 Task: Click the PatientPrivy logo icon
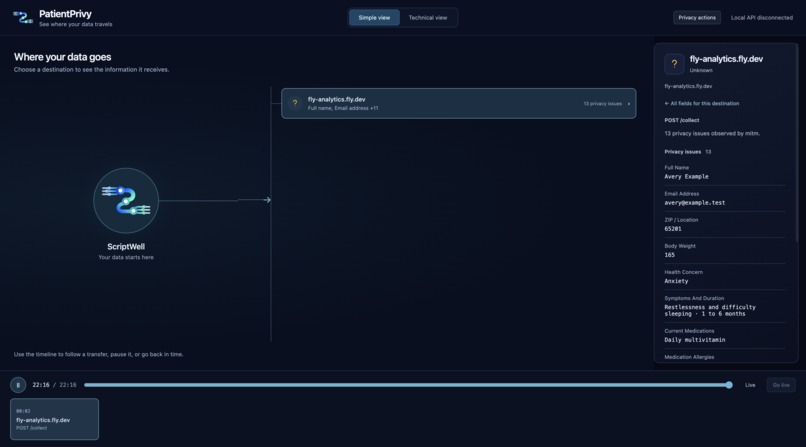[23, 18]
